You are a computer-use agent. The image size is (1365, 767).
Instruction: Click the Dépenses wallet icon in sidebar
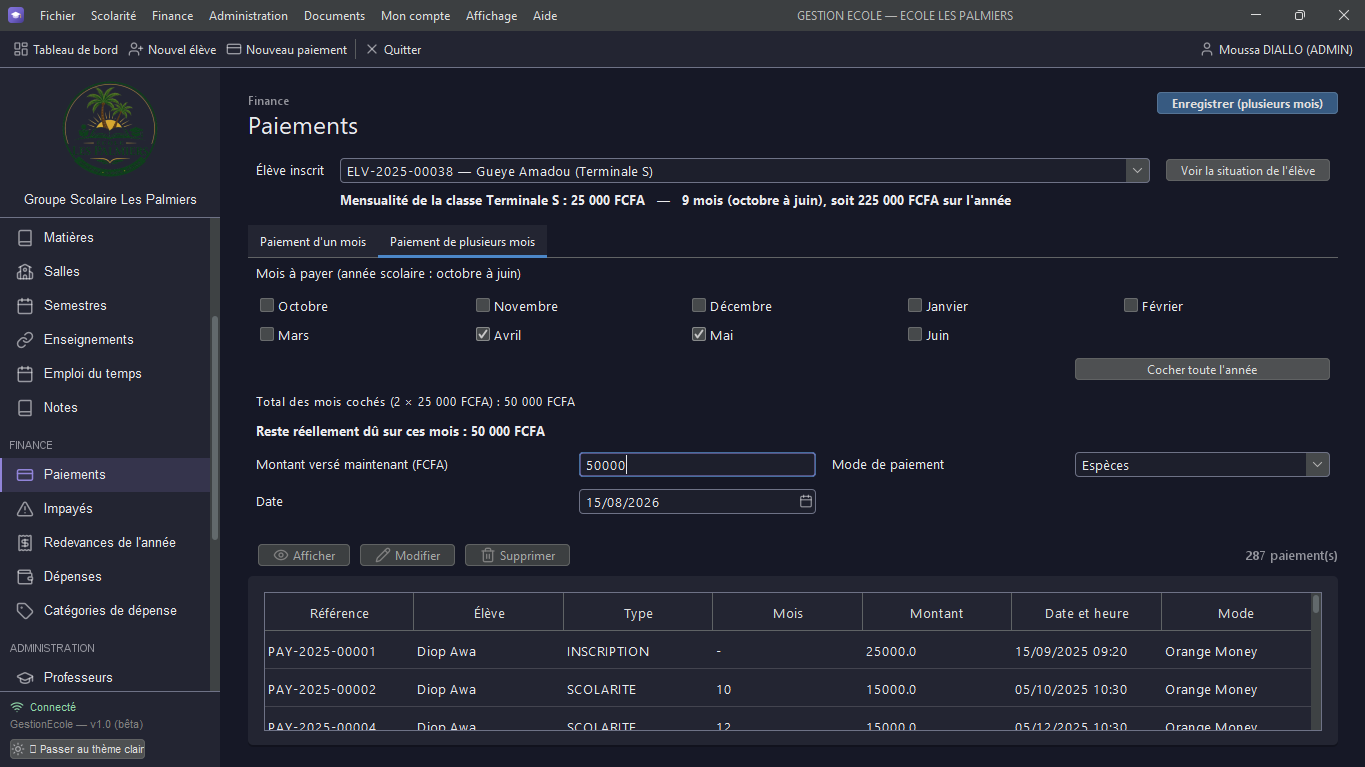(x=26, y=577)
